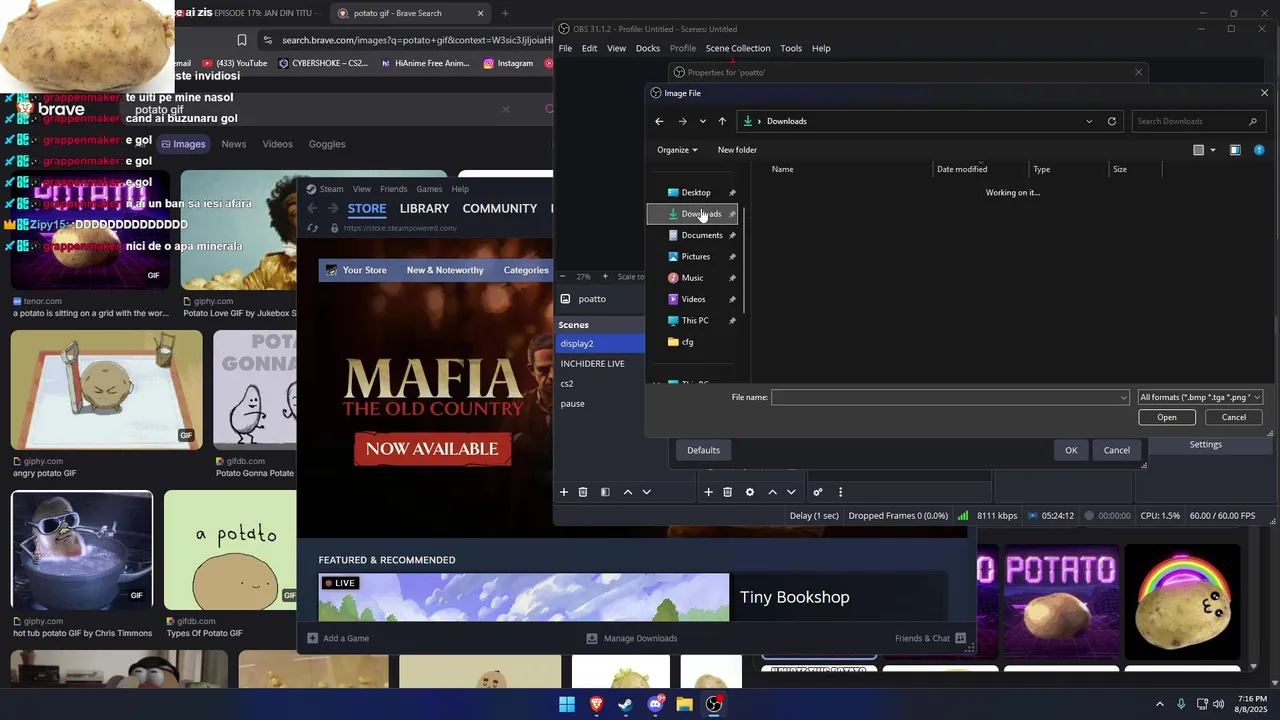Move scene down in OBS Scenes panel

[x=646, y=492]
